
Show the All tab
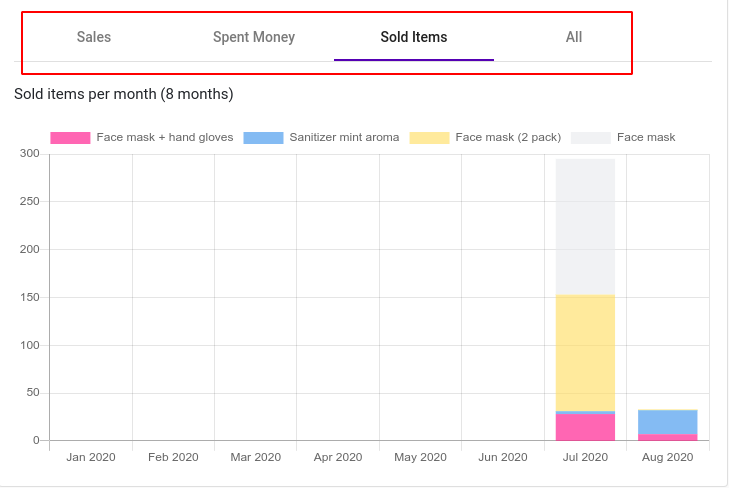(x=573, y=37)
